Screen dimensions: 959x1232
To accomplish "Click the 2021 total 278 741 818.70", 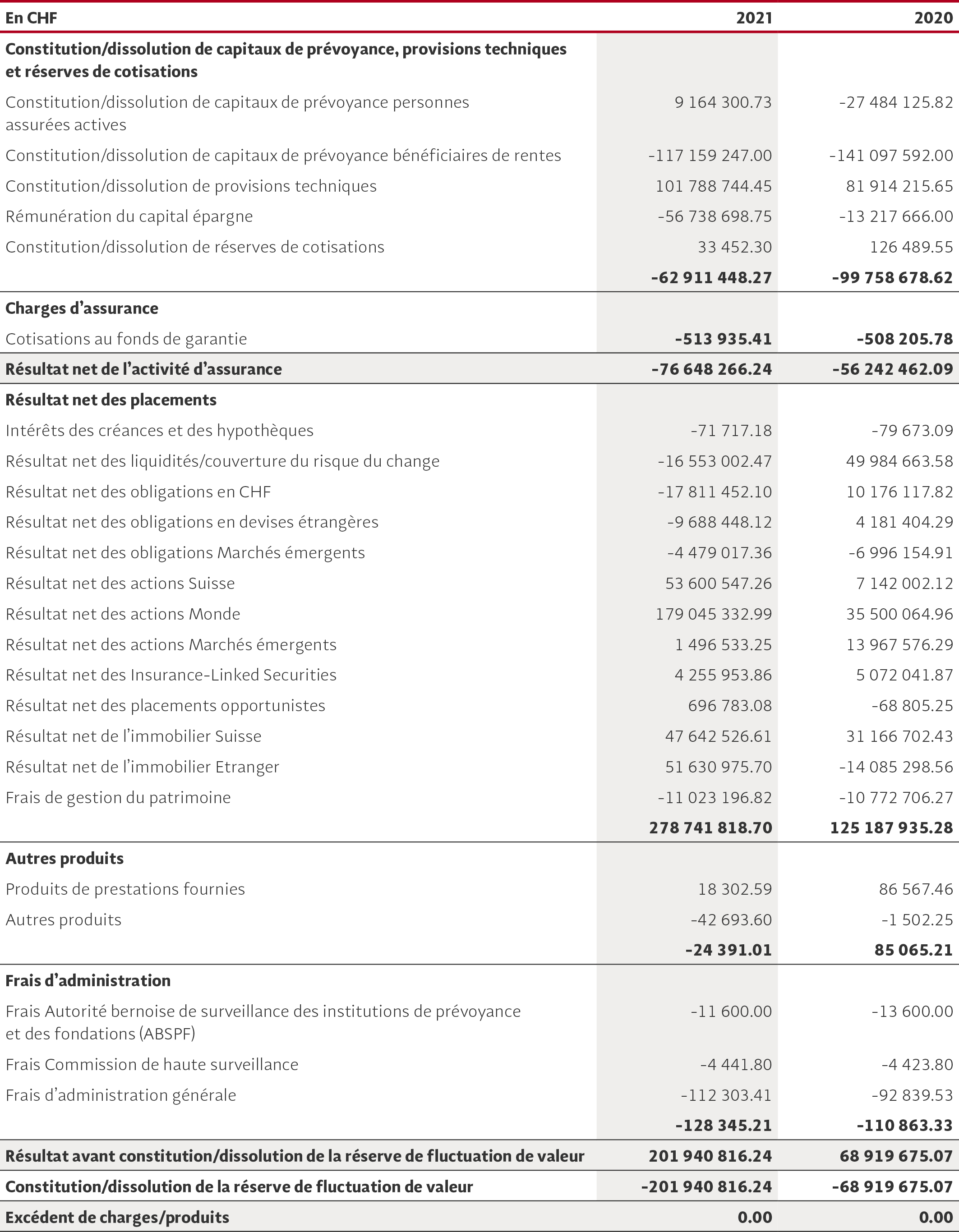I will pos(710,827).
